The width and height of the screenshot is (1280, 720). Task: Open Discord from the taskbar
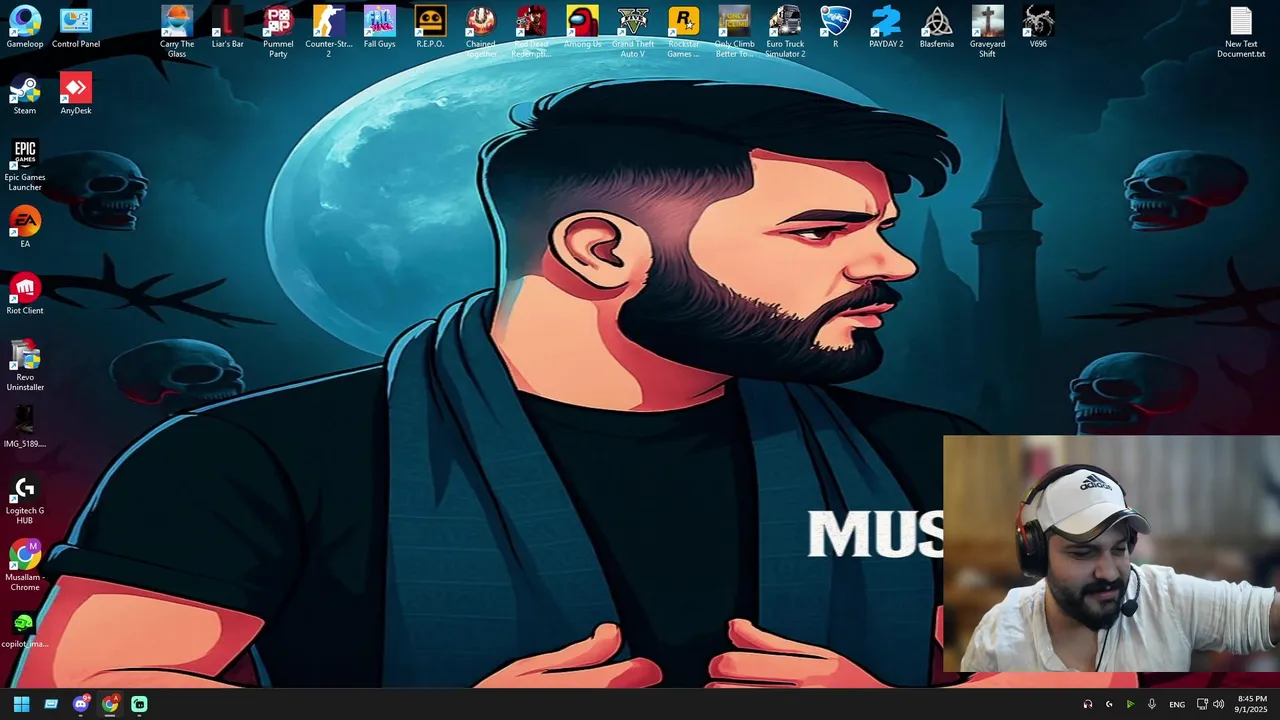pyautogui.click(x=81, y=704)
